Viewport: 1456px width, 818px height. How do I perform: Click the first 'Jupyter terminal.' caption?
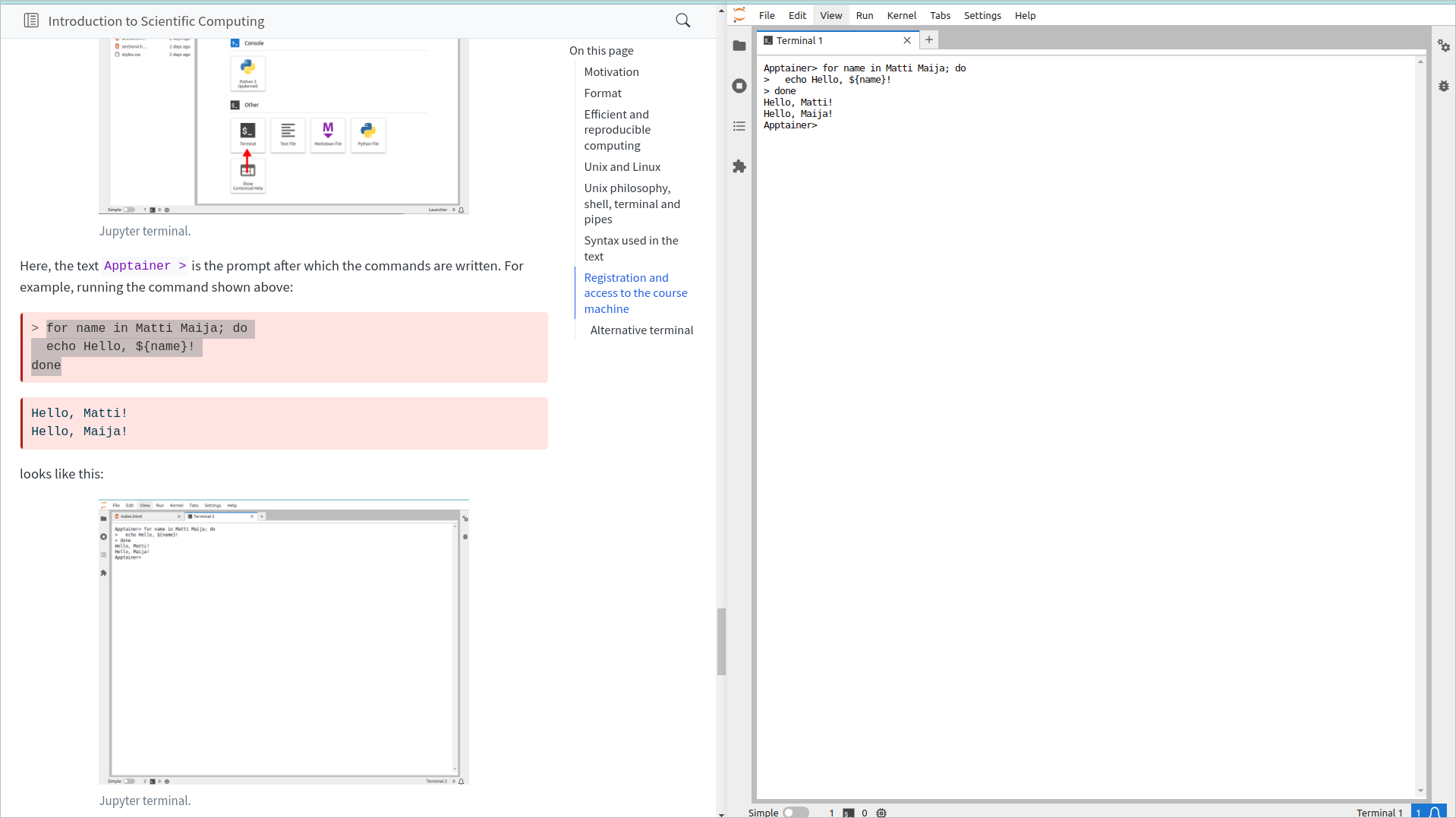pyautogui.click(x=145, y=231)
